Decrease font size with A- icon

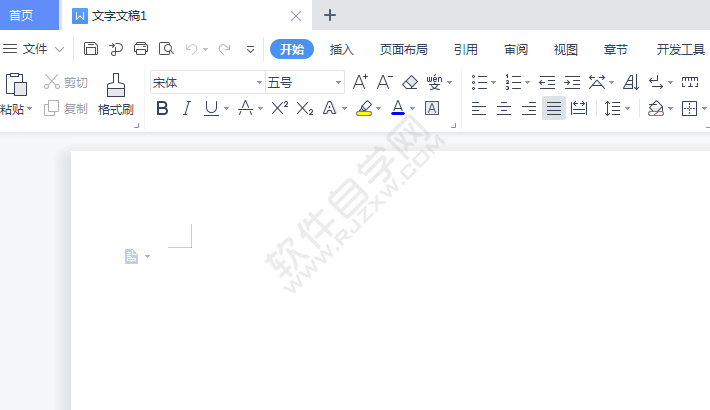(x=385, y=82)
